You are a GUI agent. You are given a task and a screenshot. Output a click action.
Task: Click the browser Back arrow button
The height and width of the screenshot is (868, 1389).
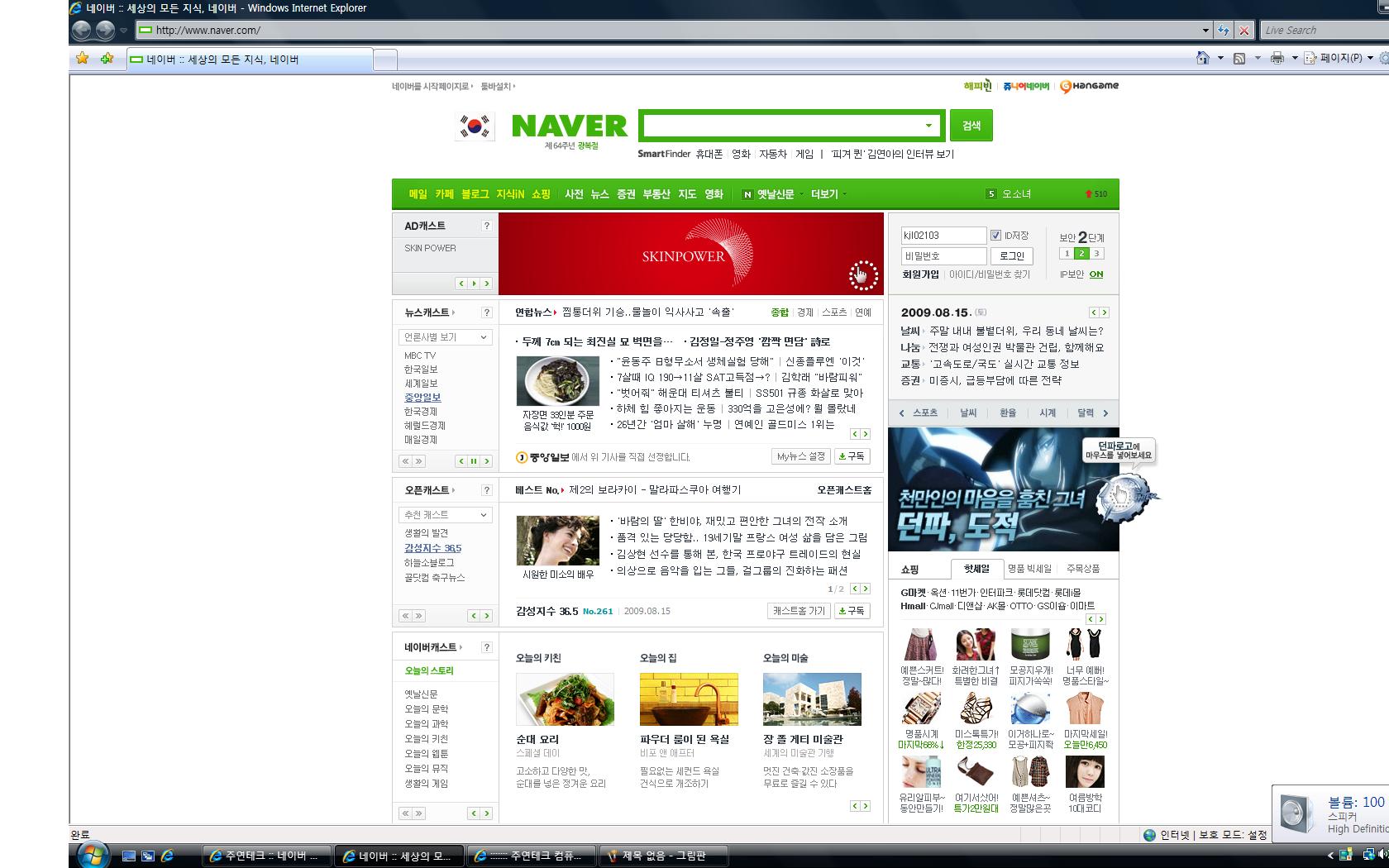pos(81,31)
